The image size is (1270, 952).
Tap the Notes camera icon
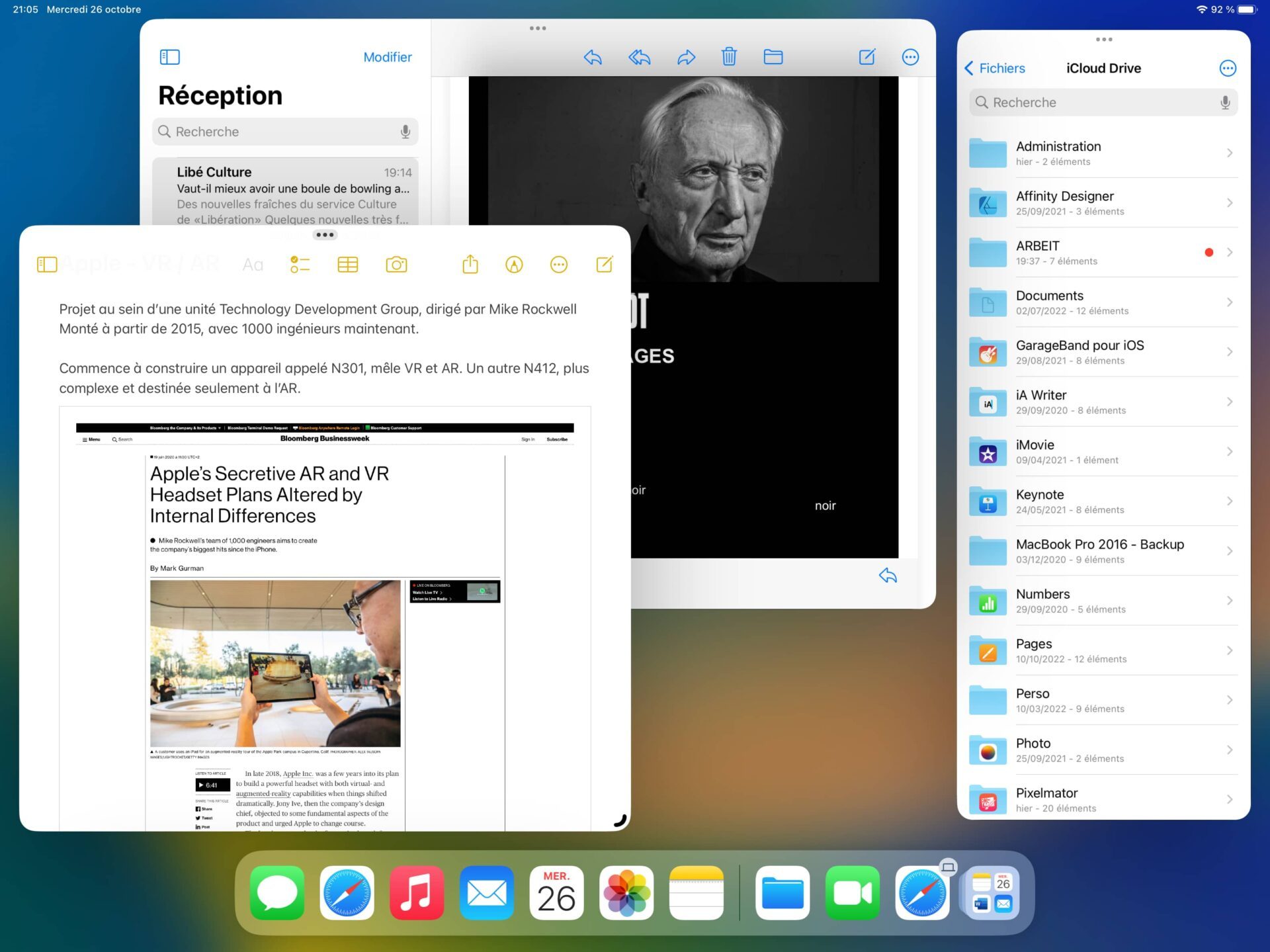coord(396,265)
